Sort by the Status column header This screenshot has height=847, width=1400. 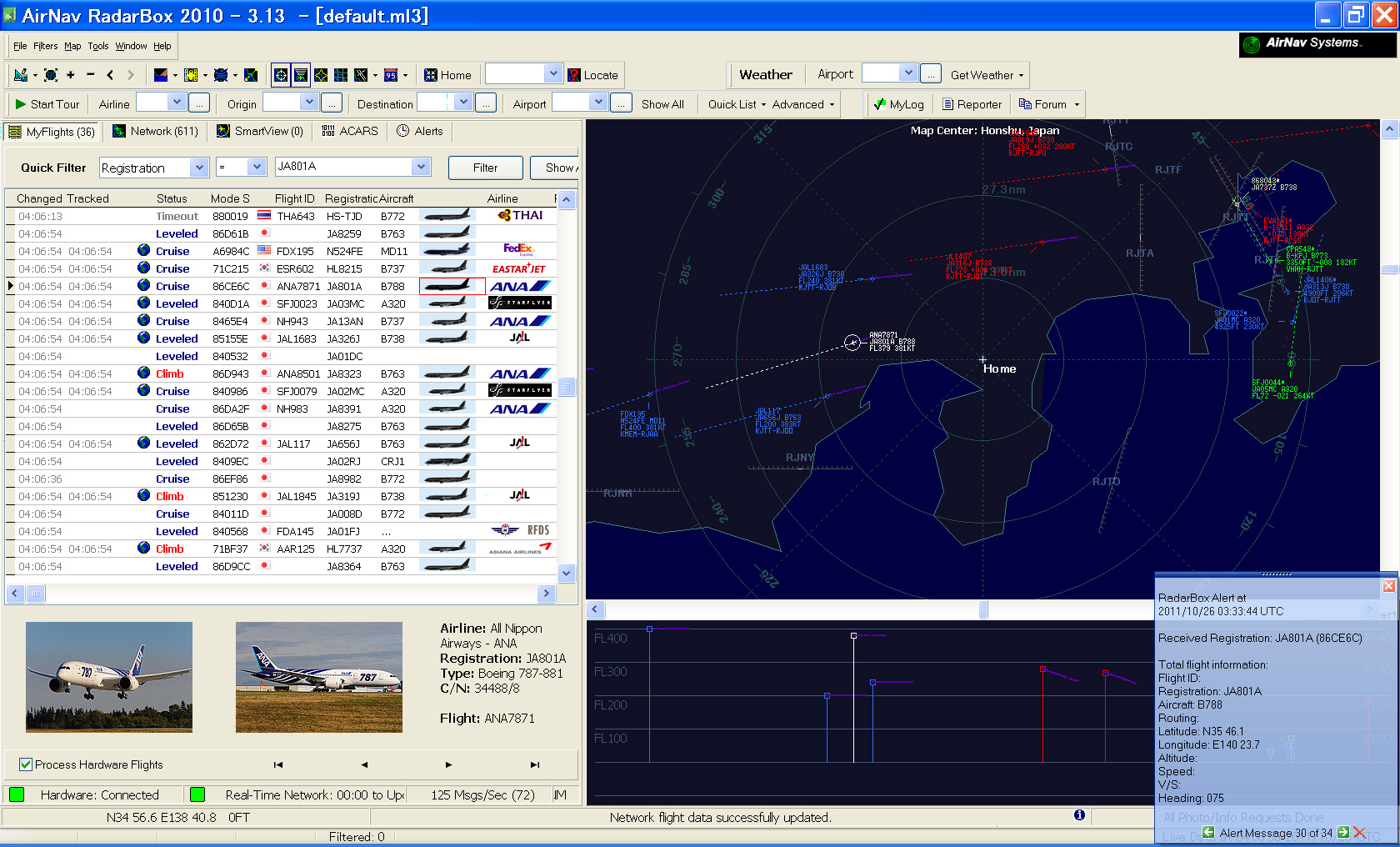[172, 198]
